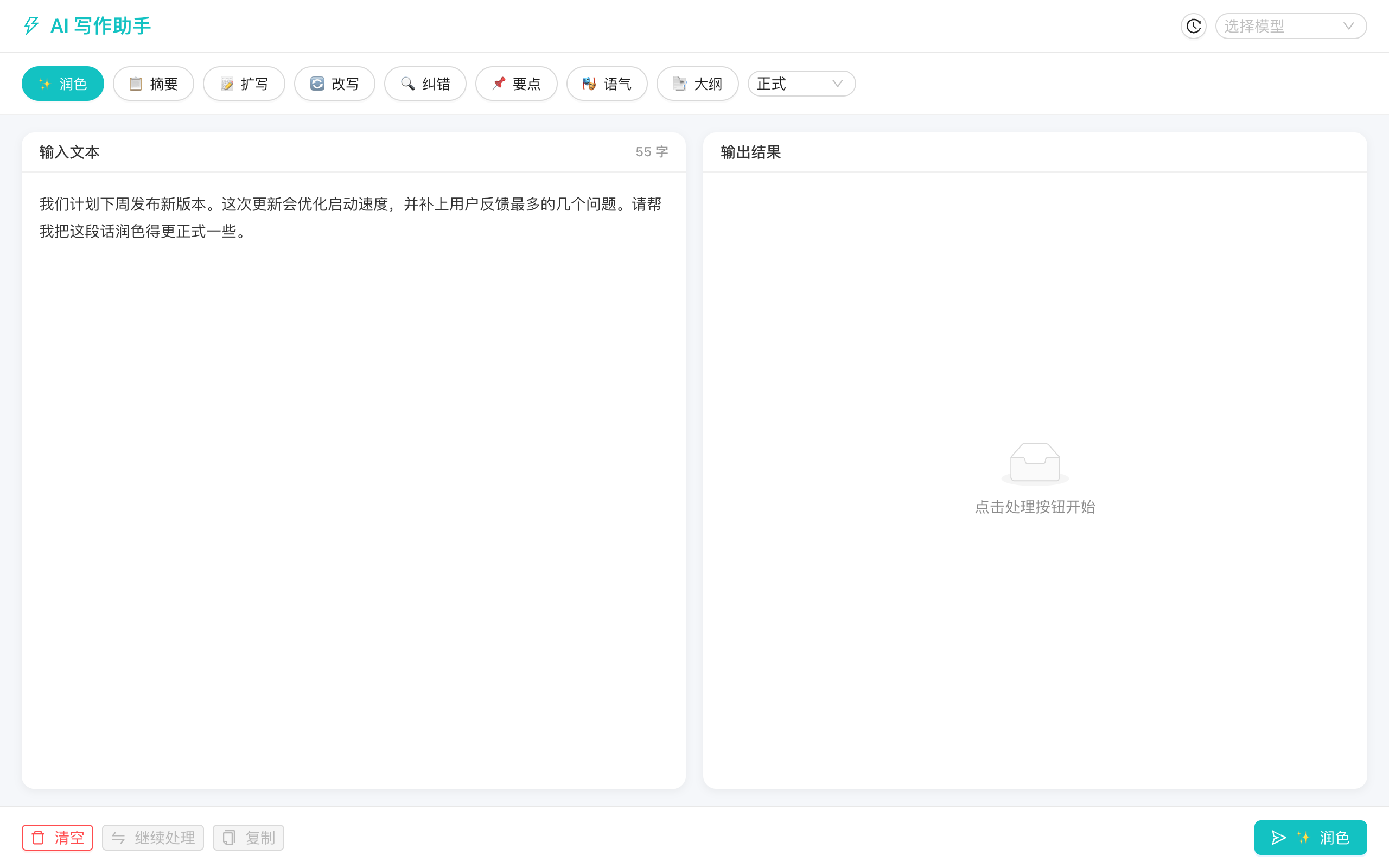Image resolution: width=1389 pixels, height=868 pixels.
Task: Click the lightning bolt logo icon
Action: pyautogui.click(x=31, y=26)
